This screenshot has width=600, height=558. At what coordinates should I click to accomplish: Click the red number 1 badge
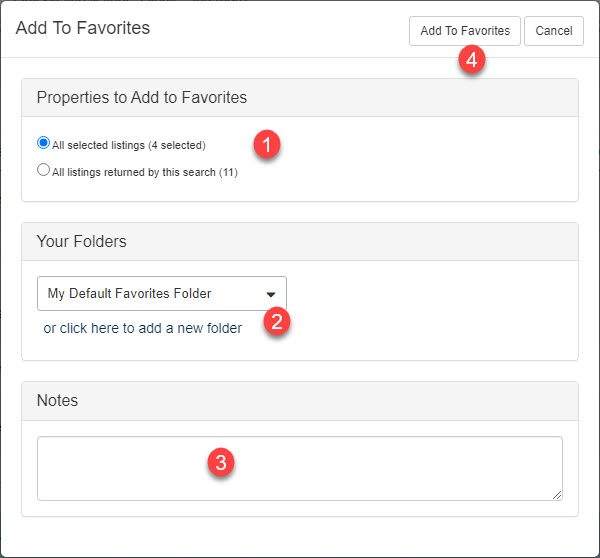[267, 144]
